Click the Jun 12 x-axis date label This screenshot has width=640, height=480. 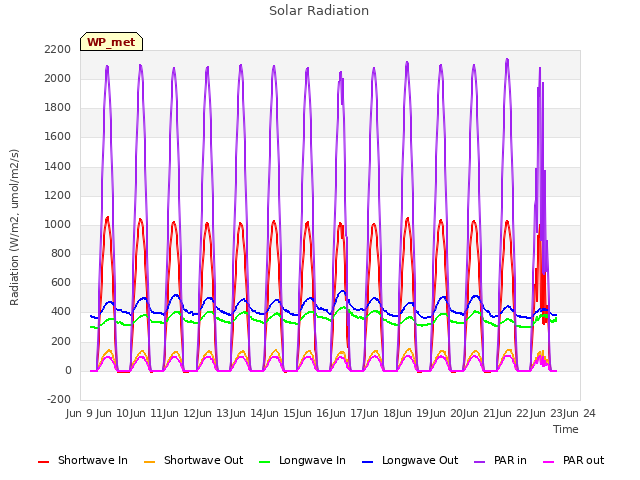click(x=180, y=413)
